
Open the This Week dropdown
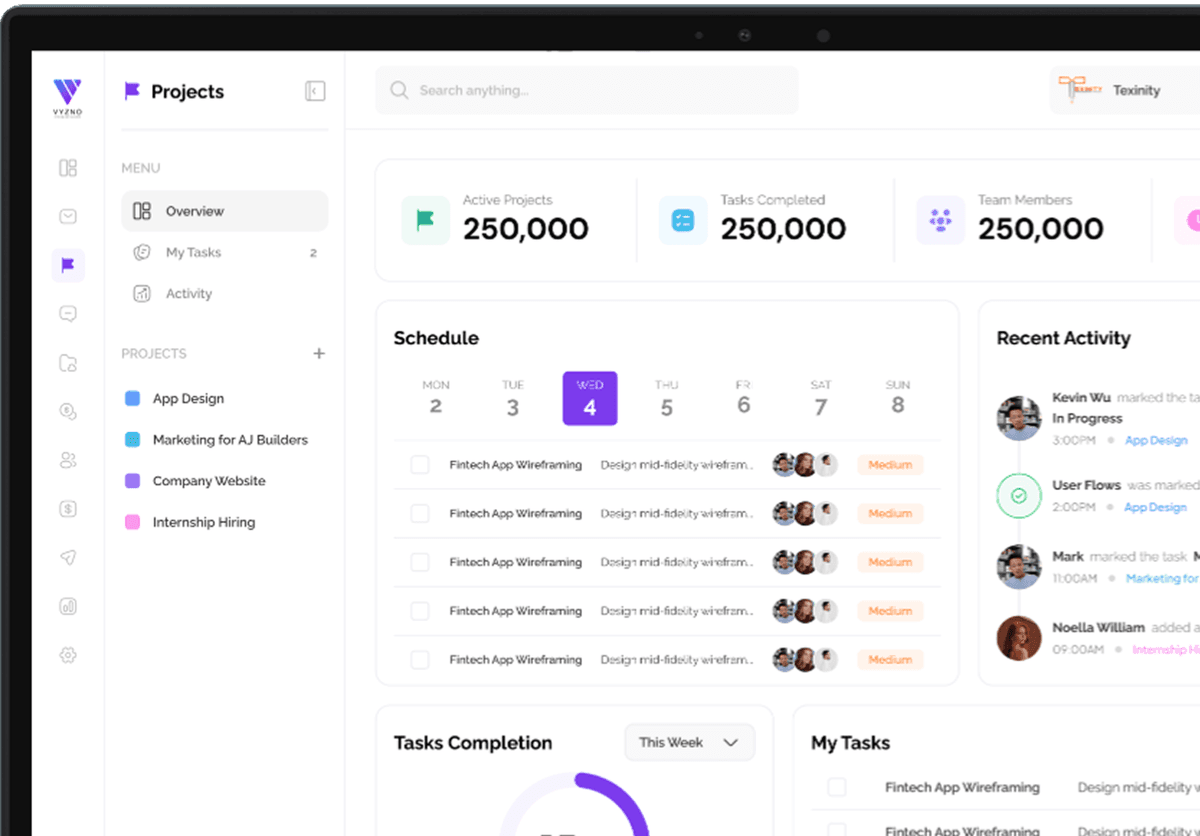coord(689,743)
